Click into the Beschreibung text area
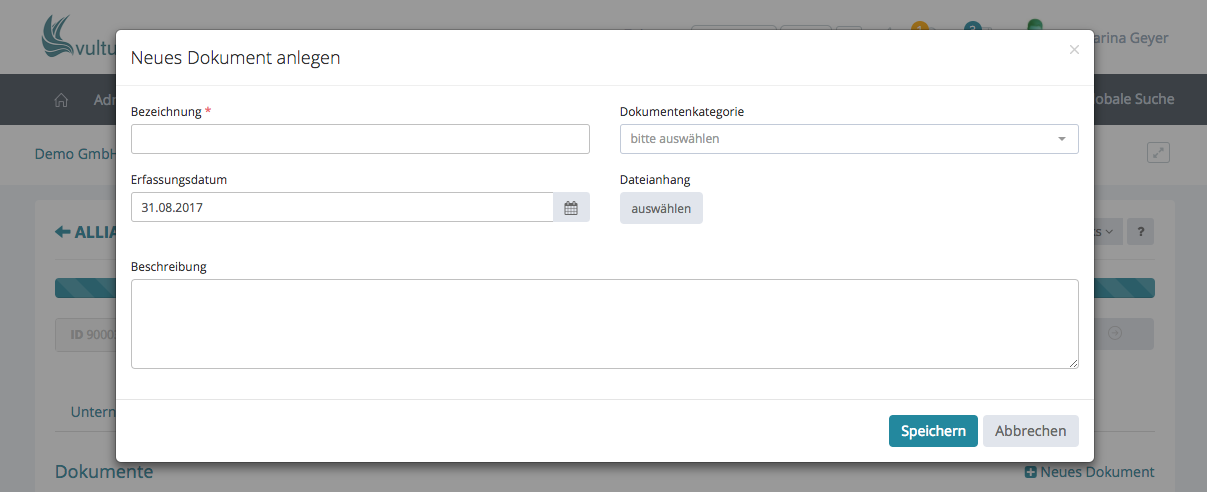 pyautogui.click(x=604, y=323)
